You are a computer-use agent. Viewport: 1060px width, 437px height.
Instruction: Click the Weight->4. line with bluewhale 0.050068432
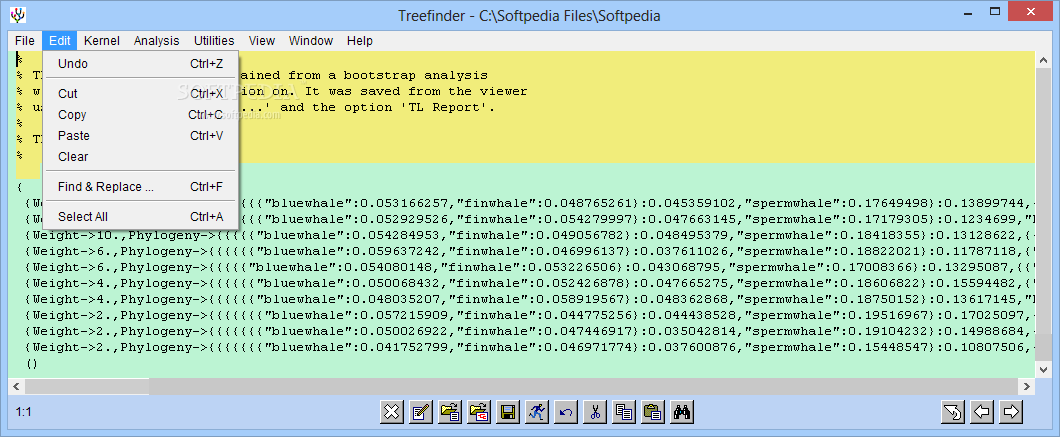coord(530,283)
